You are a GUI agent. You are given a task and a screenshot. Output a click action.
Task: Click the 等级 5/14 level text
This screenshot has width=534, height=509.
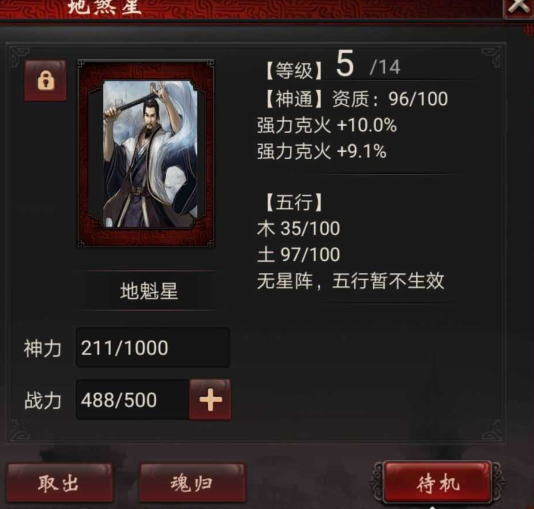point(332,66)
